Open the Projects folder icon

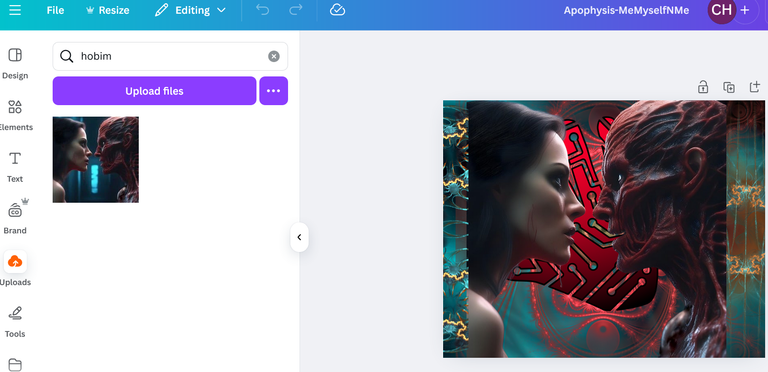tap(15, 365)
